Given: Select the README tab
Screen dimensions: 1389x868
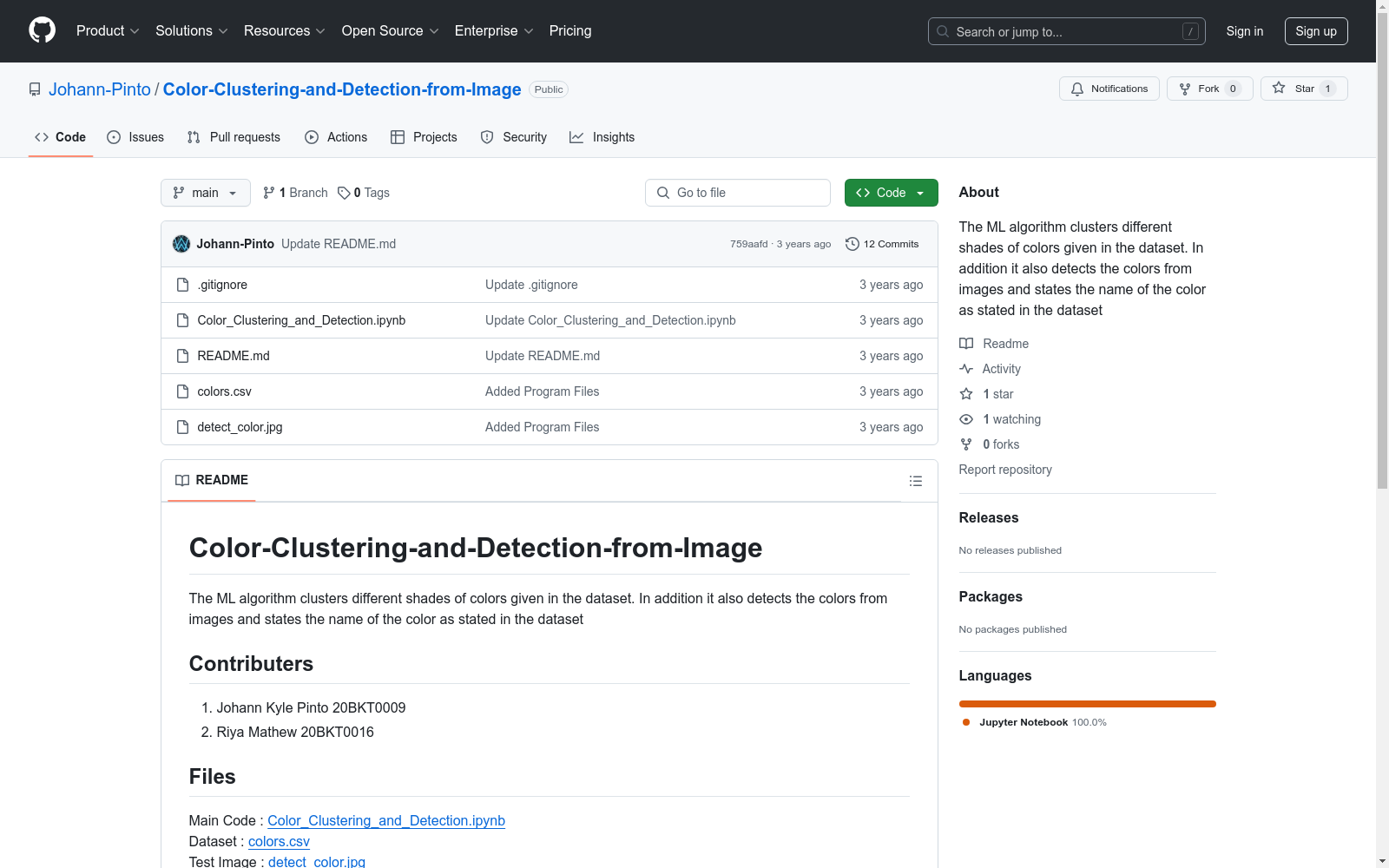Looking at the screenshot, I should (x=212, y=480).
